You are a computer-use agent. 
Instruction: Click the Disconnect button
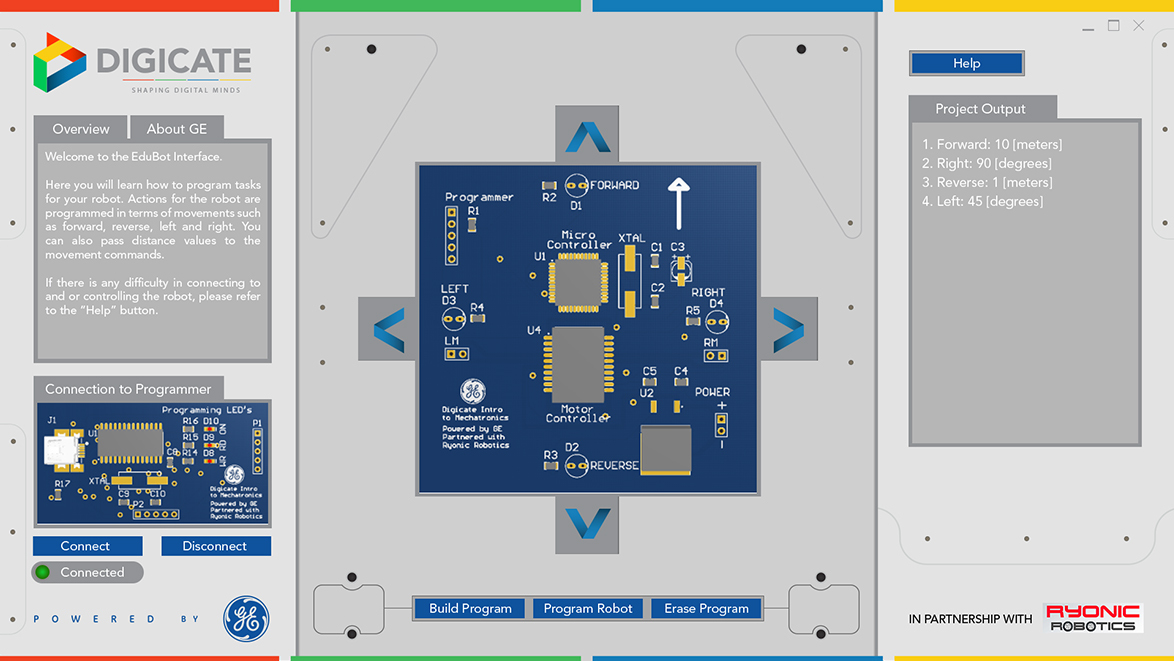click(216, 546)
